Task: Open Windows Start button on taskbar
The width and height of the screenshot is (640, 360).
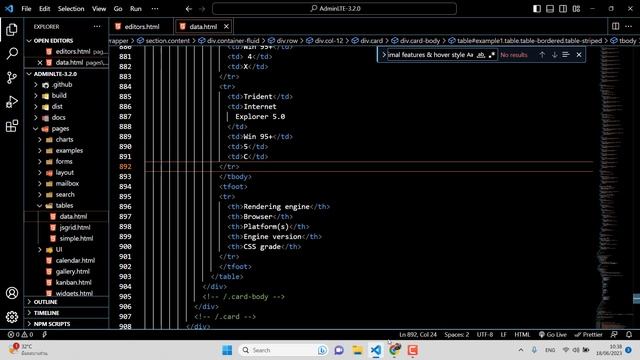Action: [227, 350]
